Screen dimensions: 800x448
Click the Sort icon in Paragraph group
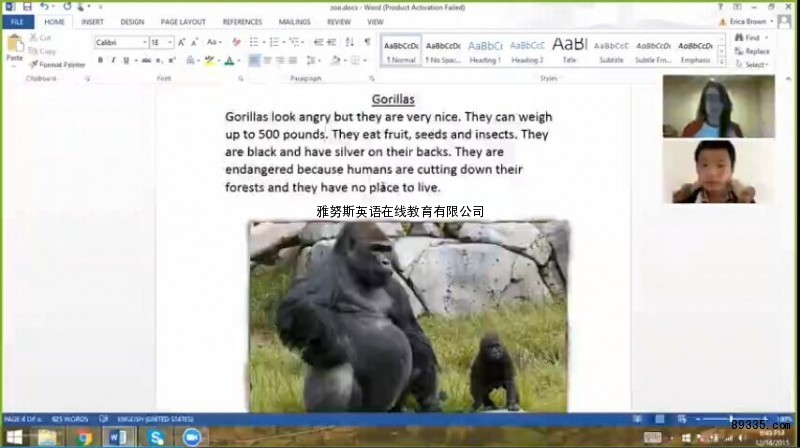pos(350,42)
